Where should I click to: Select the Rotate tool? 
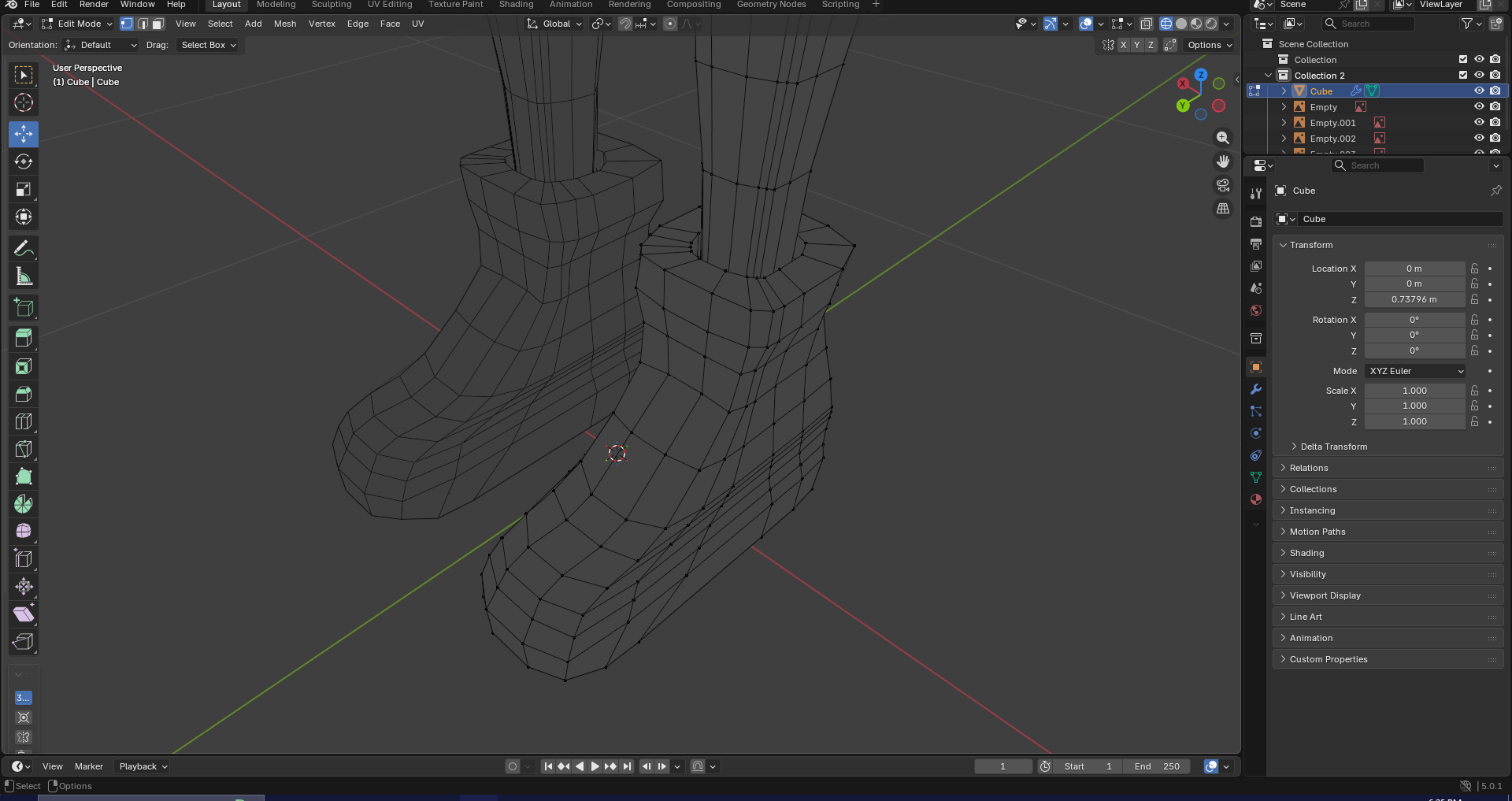(24, 161)
